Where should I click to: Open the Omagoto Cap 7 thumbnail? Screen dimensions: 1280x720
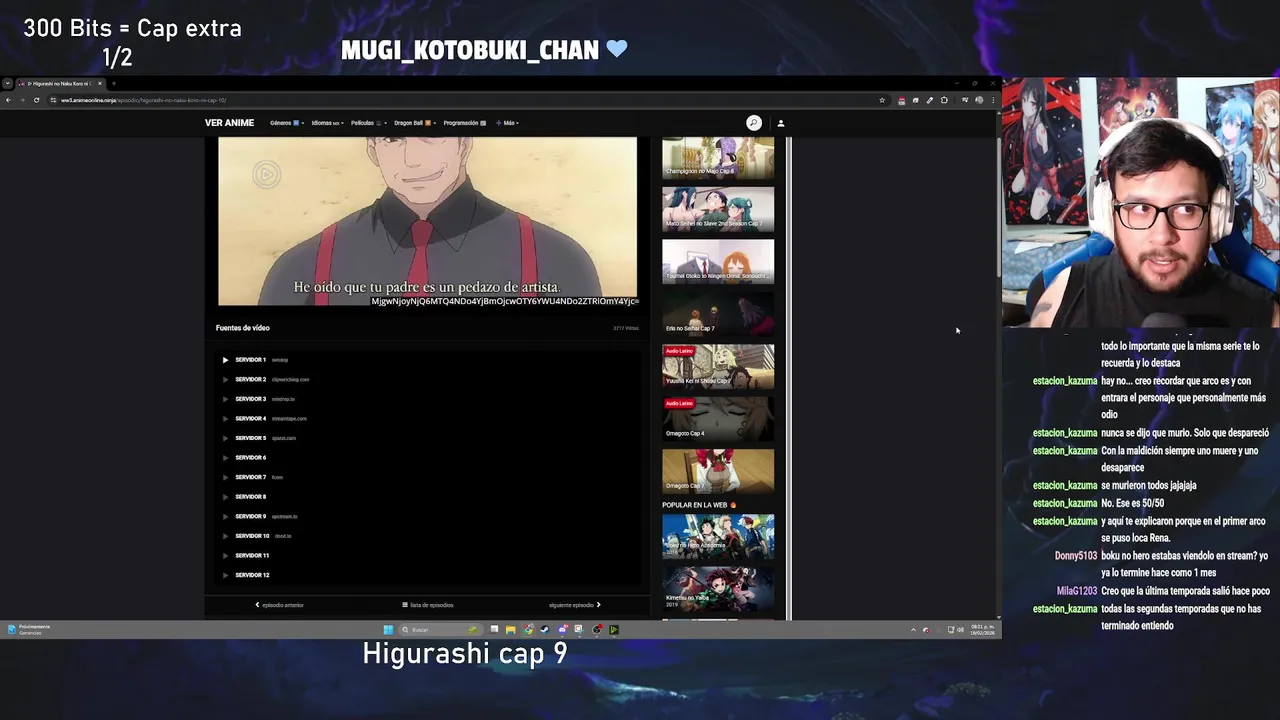click(x=718, y=471)
